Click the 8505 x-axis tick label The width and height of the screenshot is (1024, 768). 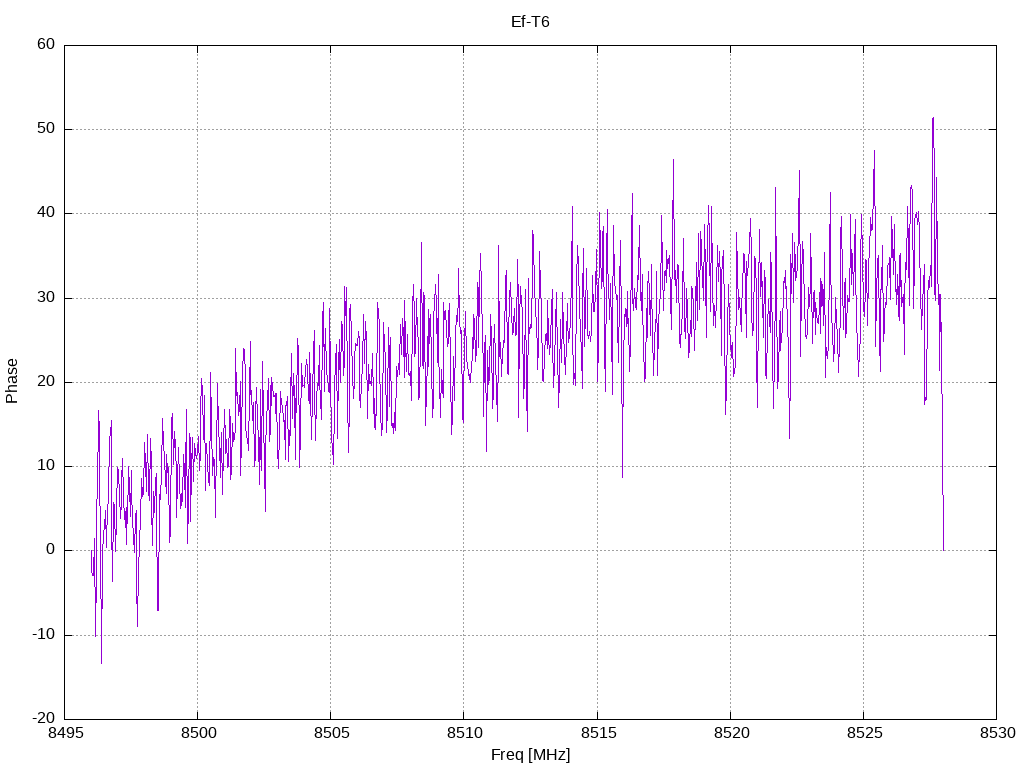pos(330,734)
